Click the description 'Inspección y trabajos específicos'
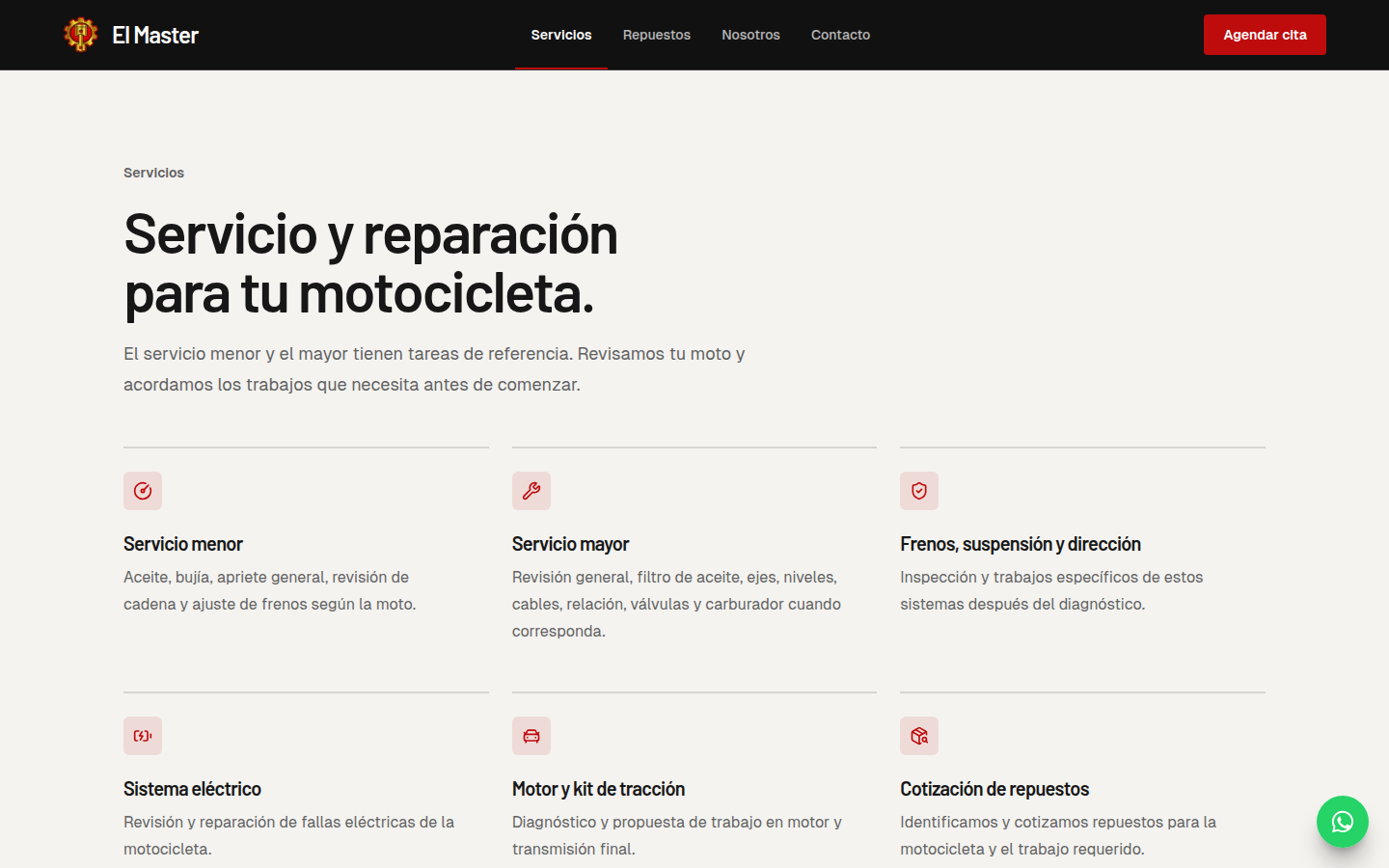Viewport: 1389px width, 868px height. (x=1051, y=590)
